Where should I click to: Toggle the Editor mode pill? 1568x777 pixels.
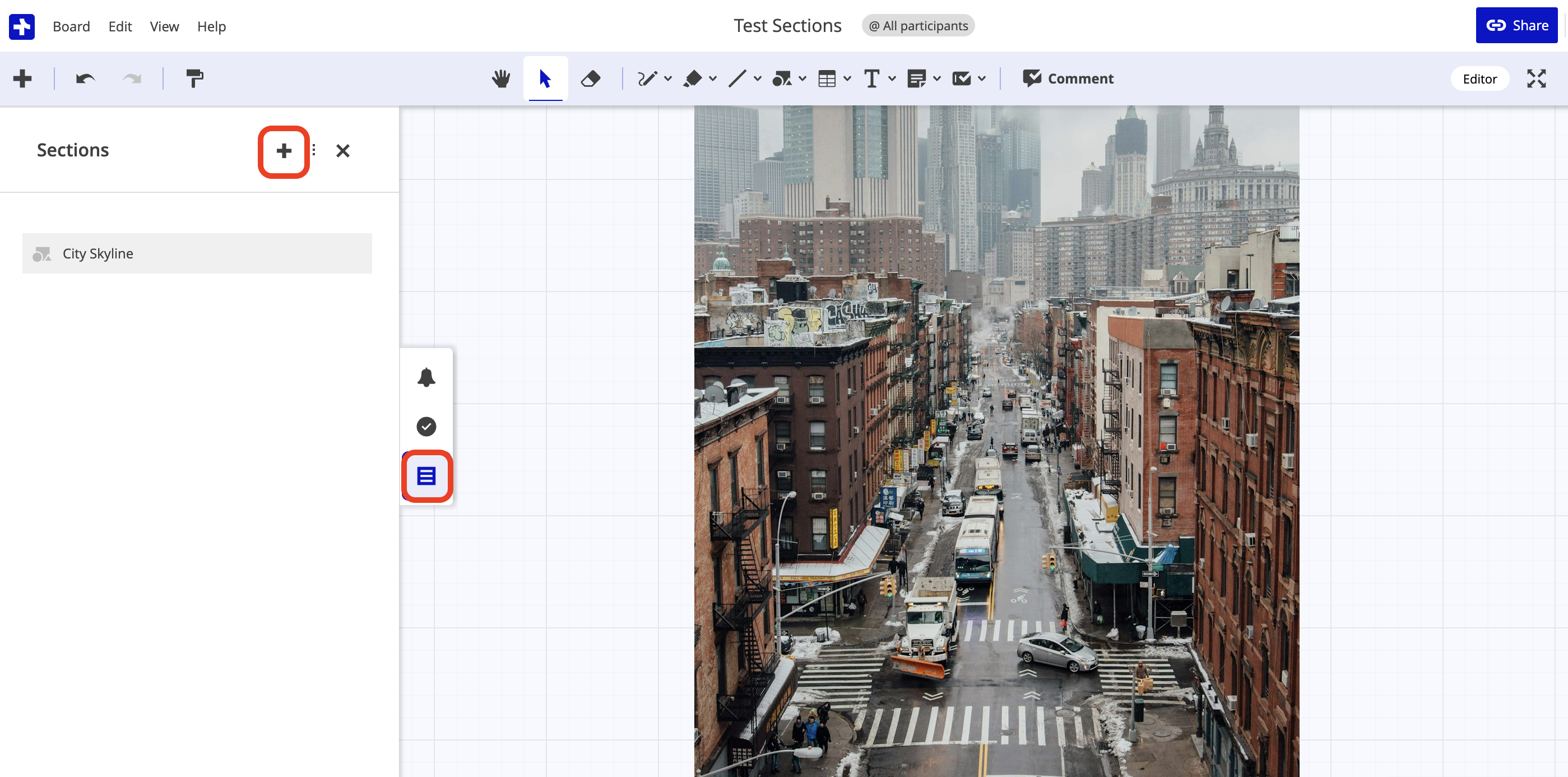click(1479, 78)
